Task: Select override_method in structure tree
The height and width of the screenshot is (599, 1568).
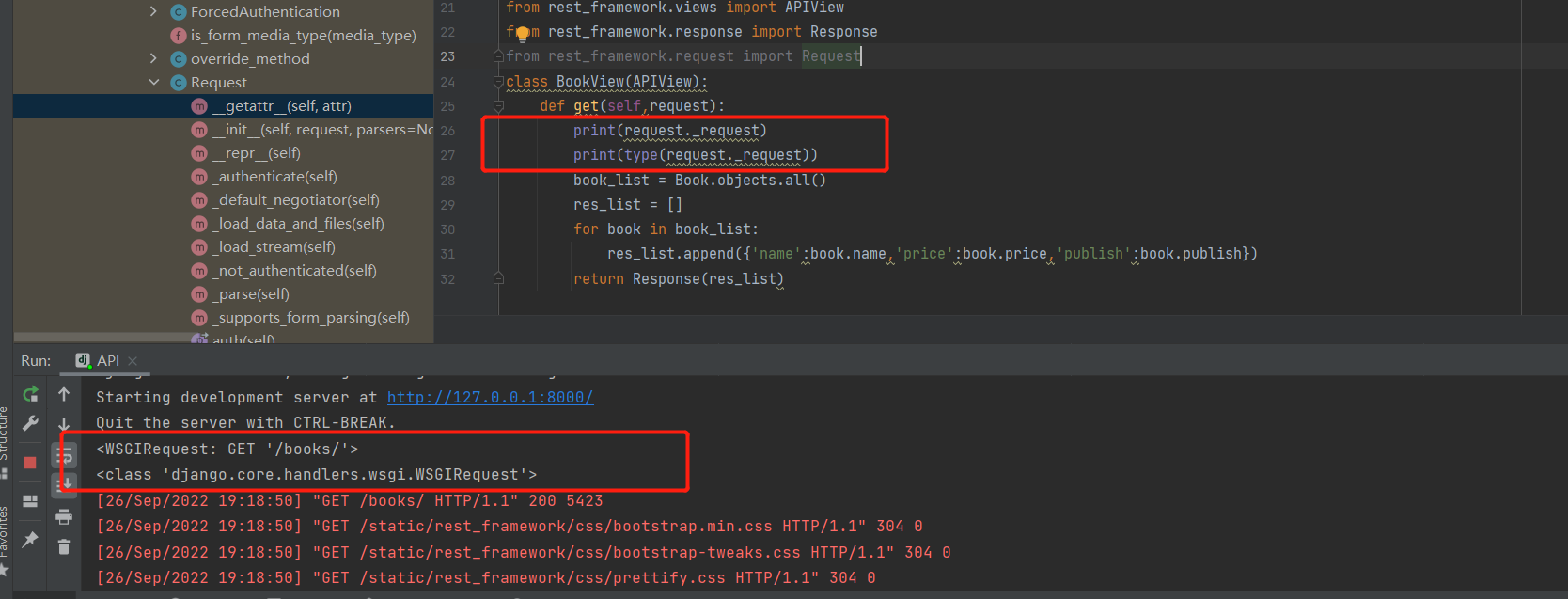Action: (x=250, y=58)
